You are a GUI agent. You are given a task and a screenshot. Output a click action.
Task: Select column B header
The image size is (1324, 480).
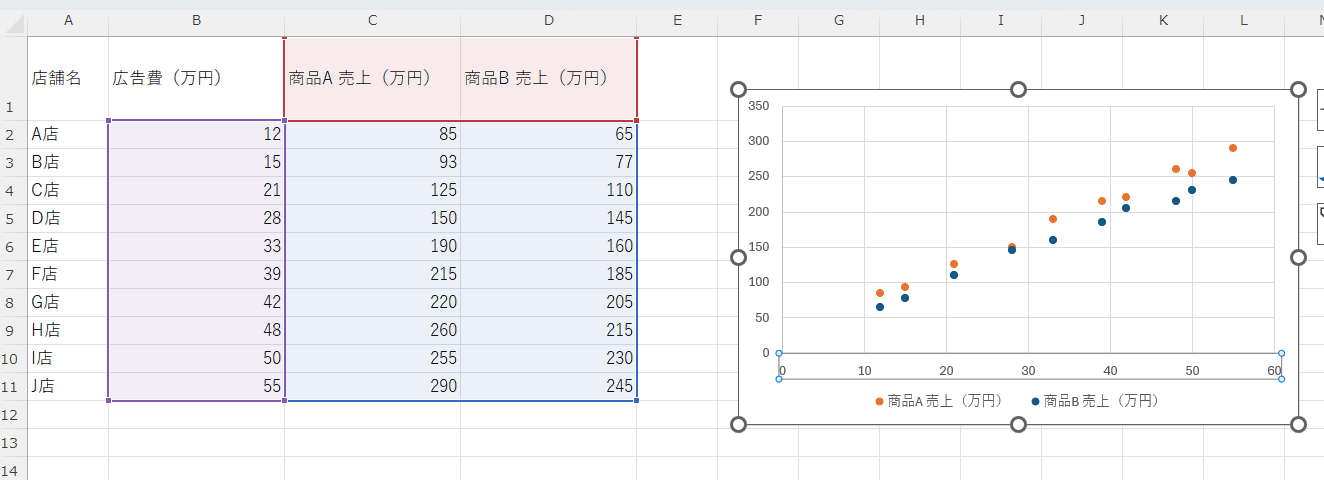[196, 21]
